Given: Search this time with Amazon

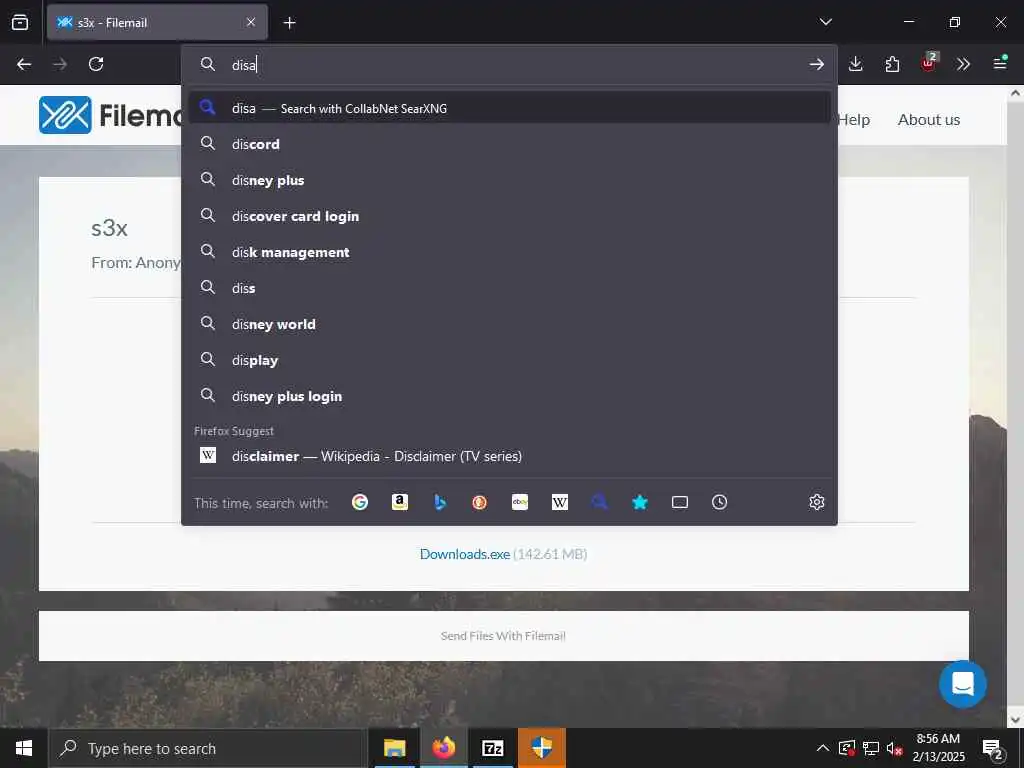Looking at the screenshot, I should 400,502.
